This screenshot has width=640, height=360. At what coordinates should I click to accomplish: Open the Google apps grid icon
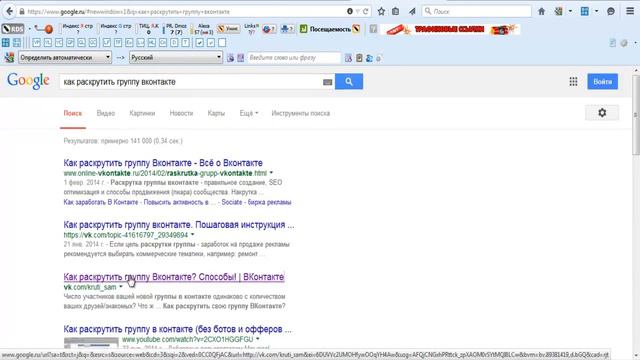pos(573,82)
